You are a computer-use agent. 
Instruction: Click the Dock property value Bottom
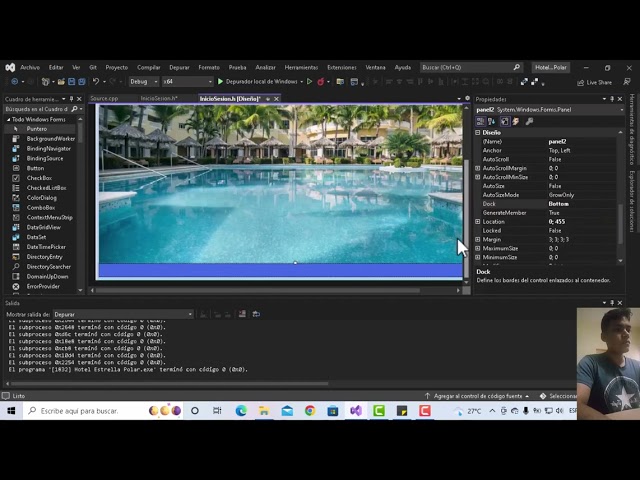point(558,204)
